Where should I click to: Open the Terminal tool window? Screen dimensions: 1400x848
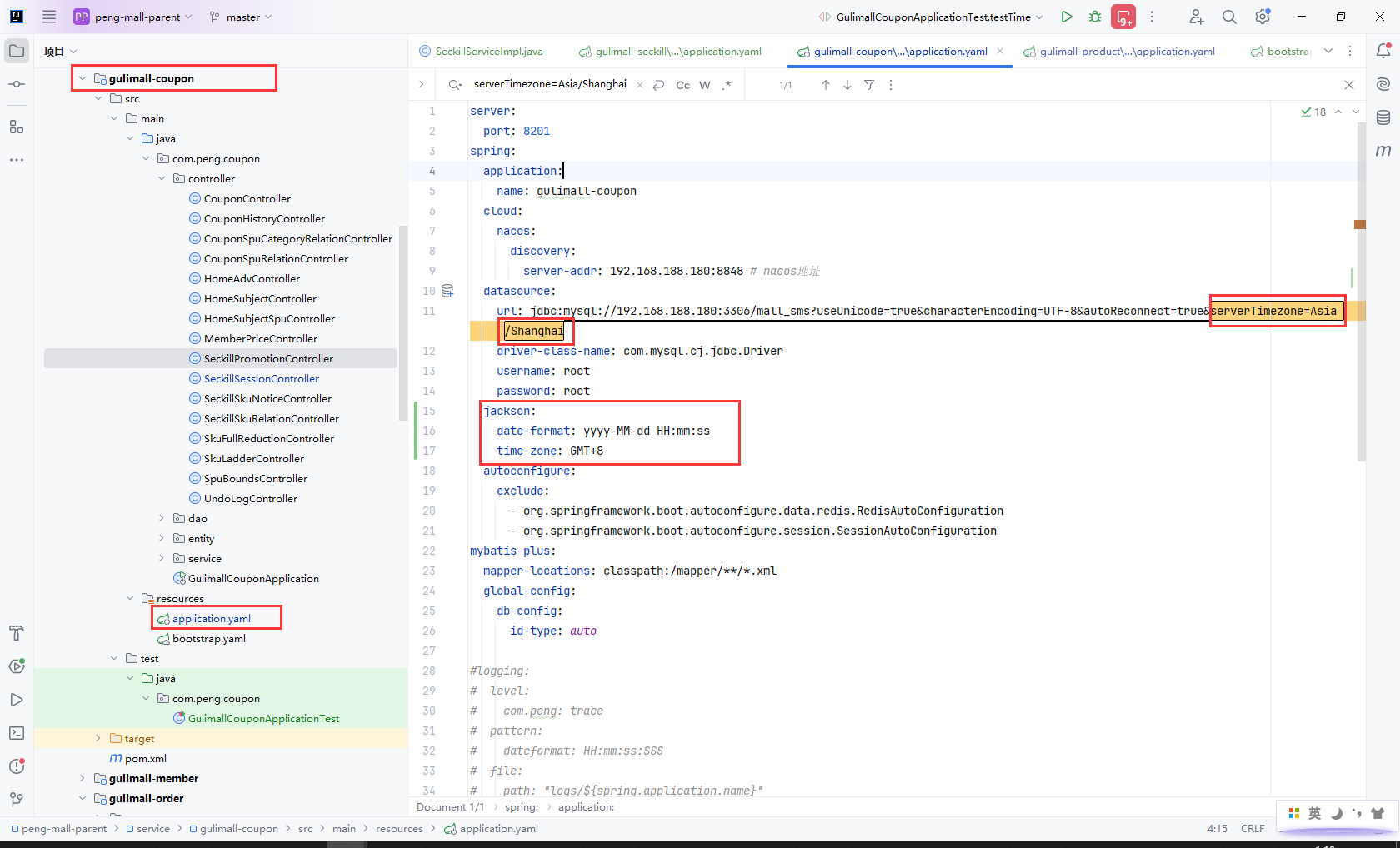point(17,733)
